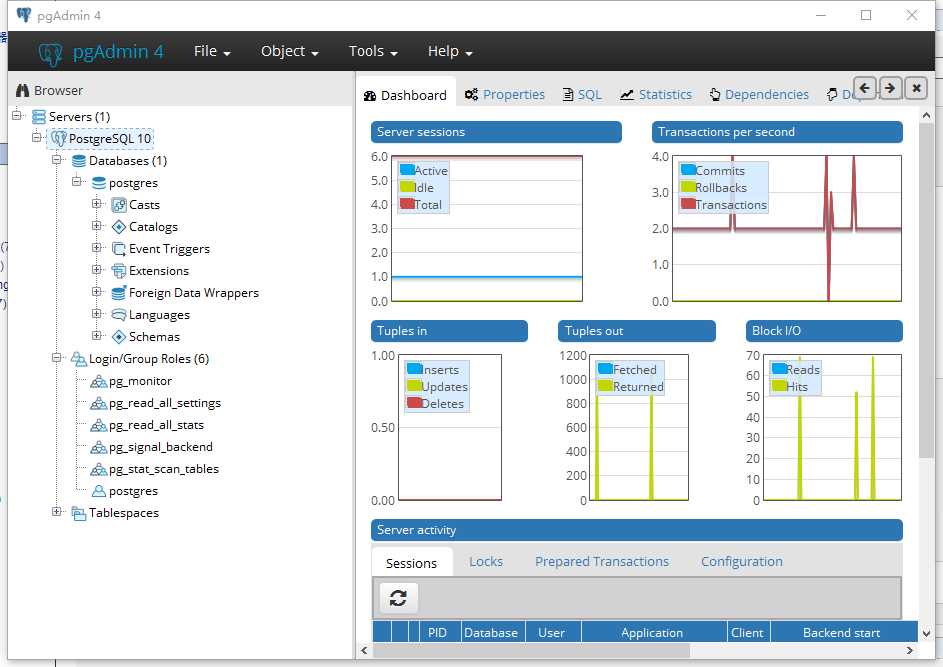Click the postgres login role icon
The width and height of the screenshot is (943, 667).
click(x=99, y=491)
